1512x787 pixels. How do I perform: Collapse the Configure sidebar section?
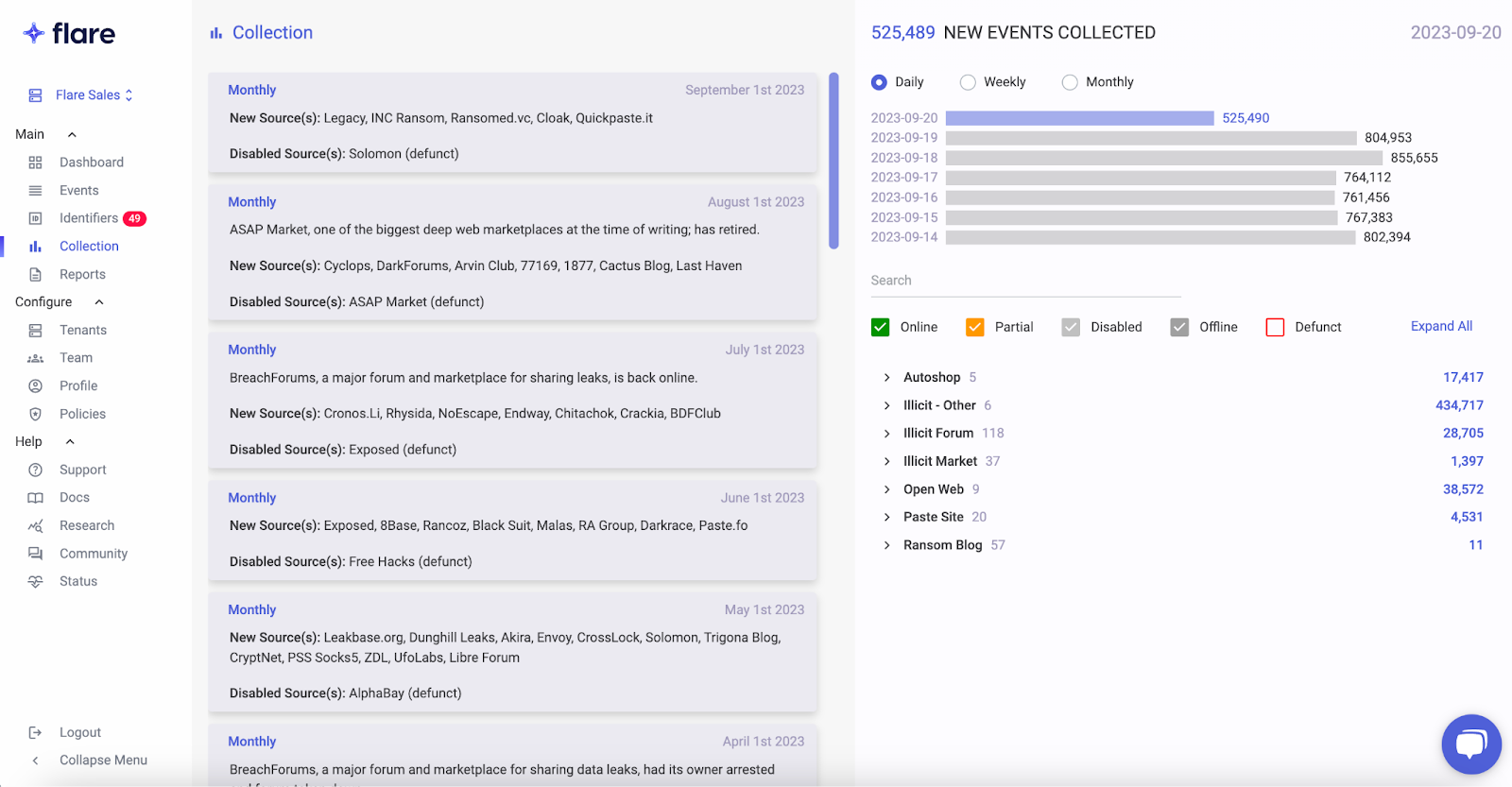(99, 302)
